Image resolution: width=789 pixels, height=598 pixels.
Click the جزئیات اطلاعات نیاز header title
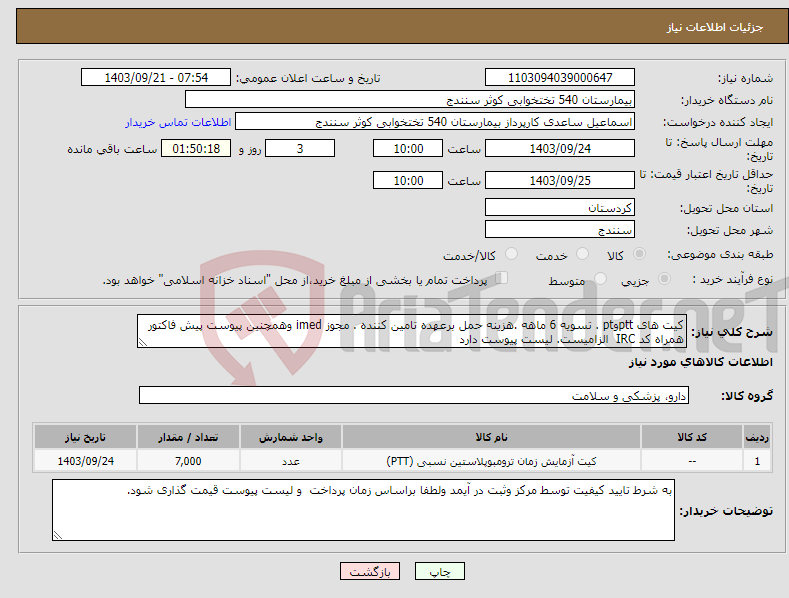pyautogui.click(x=715, y=27)
